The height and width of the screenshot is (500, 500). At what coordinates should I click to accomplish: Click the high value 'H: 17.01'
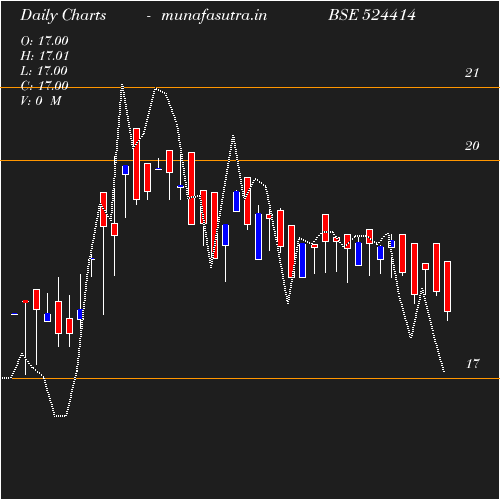(45, 56)
